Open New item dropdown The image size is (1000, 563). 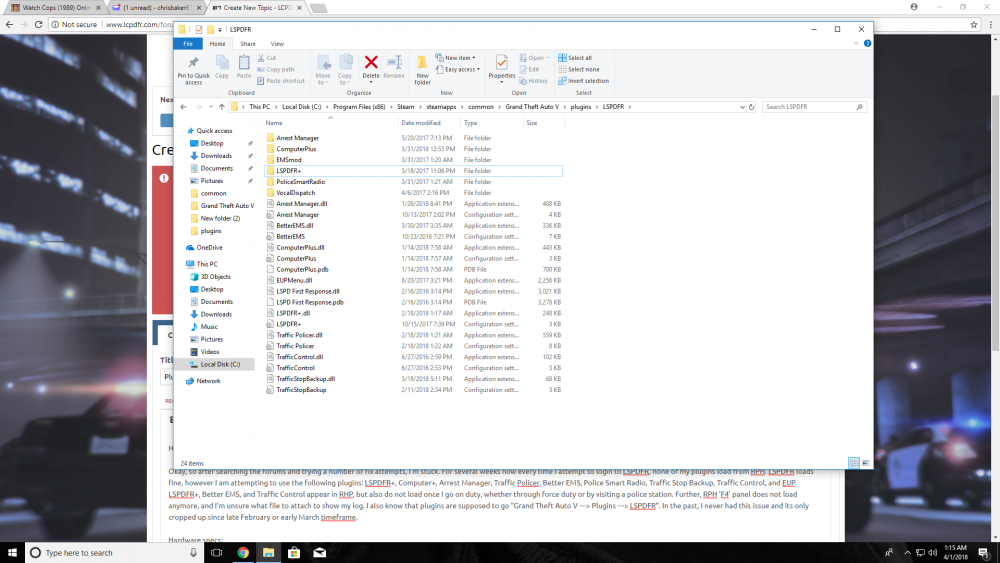(455, 58)
